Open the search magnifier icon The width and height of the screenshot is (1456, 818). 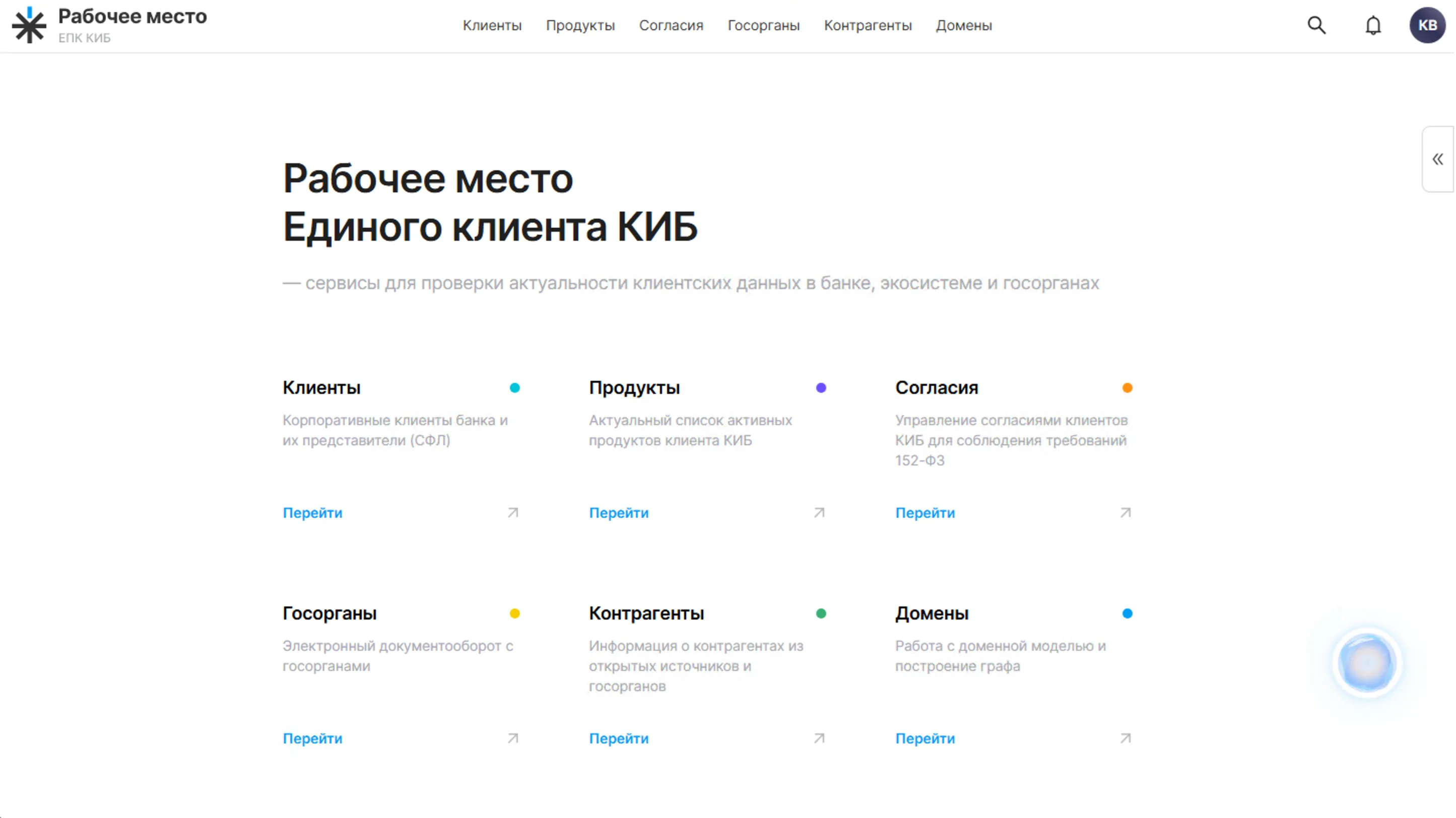click(1316, 25)
